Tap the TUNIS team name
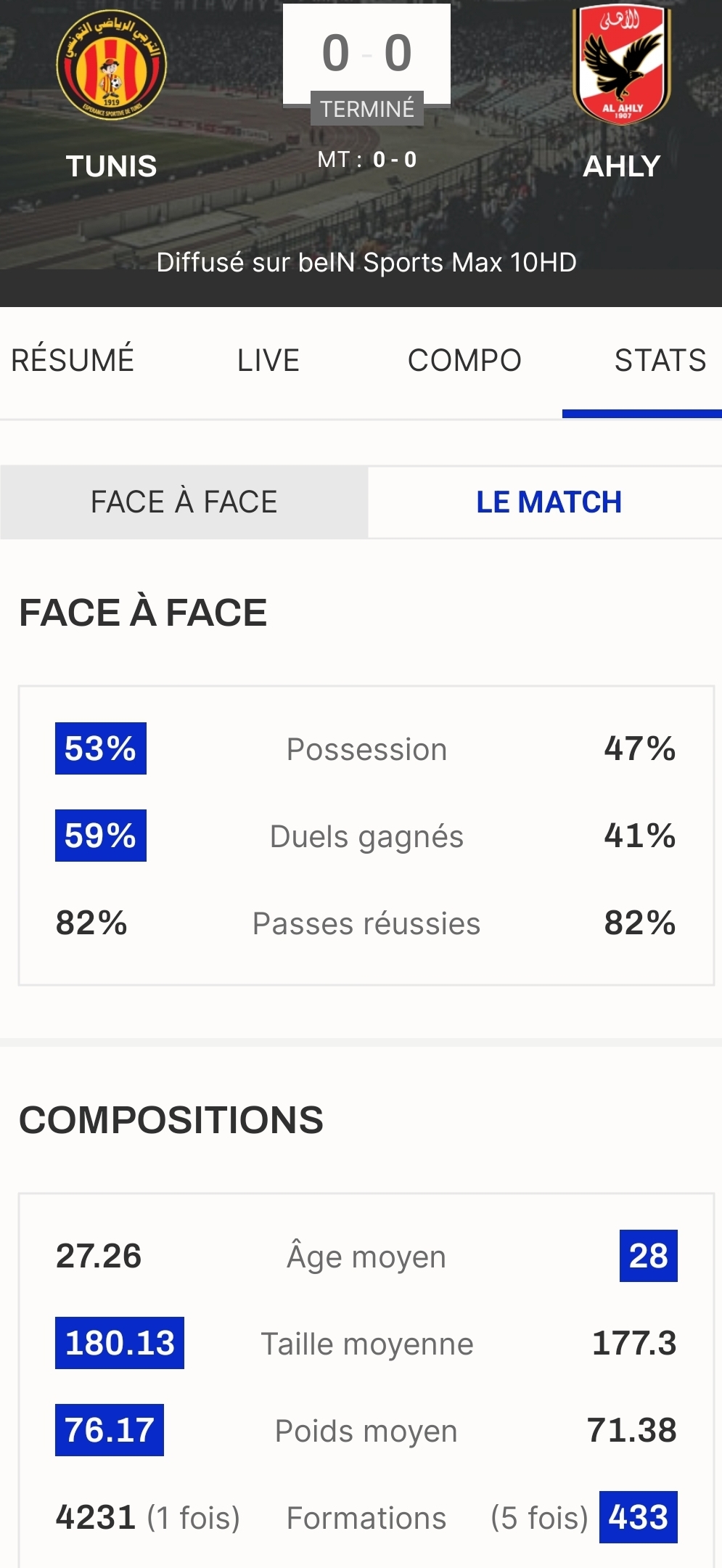Image resolution: width=722 pixels, height=1568 pixels. coord(112,167)
